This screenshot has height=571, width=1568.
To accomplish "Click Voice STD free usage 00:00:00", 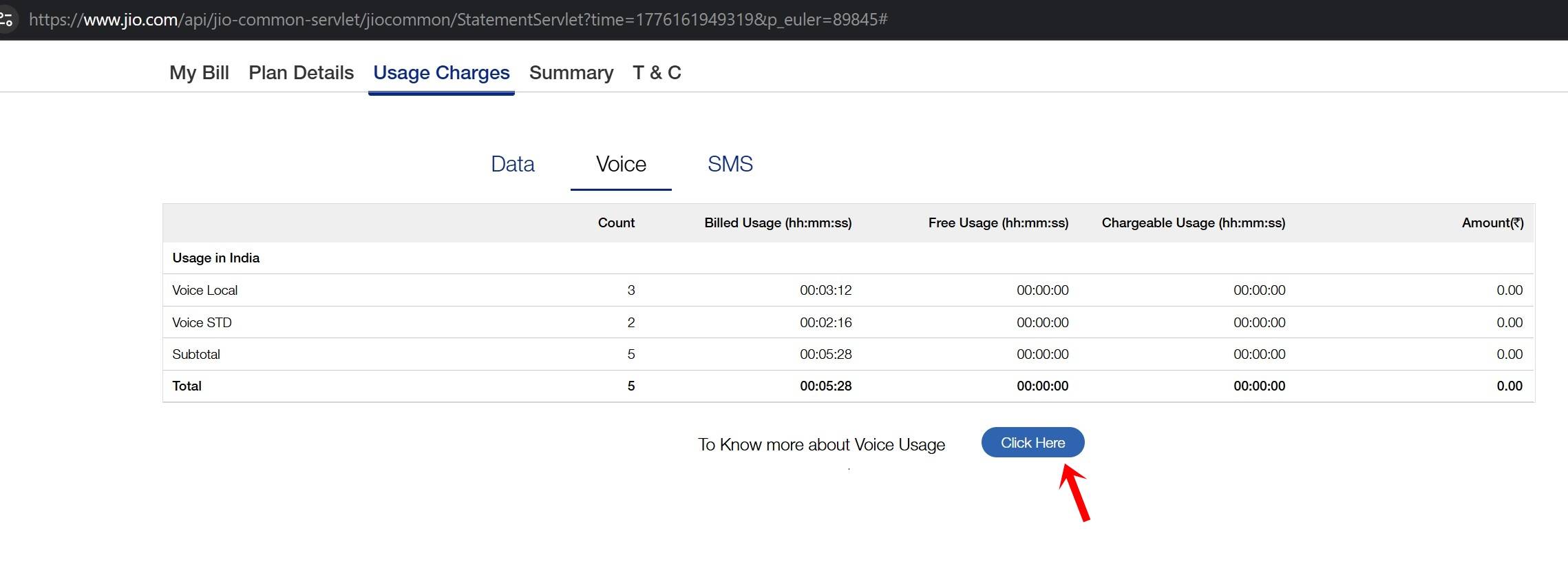I will (1042, 322).
